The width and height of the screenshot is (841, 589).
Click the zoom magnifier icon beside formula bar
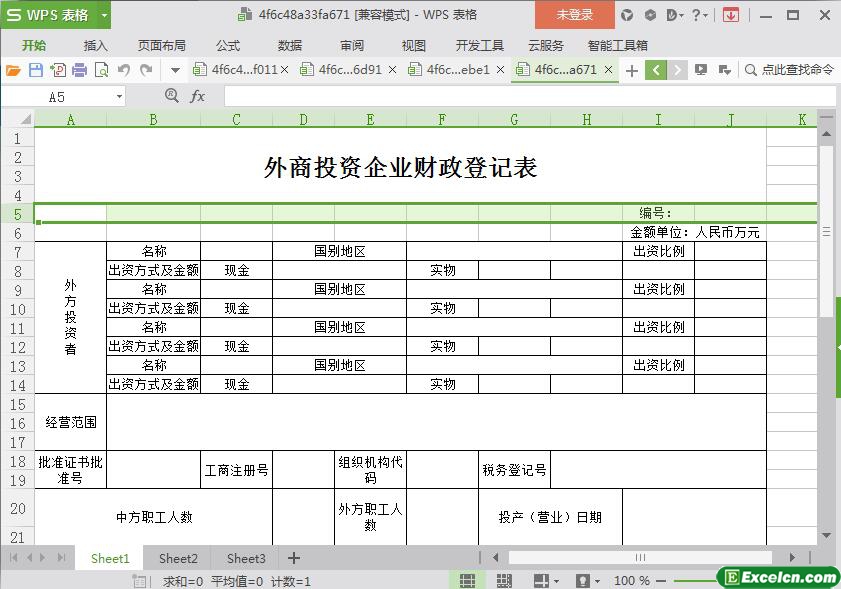tap(172, 96)
